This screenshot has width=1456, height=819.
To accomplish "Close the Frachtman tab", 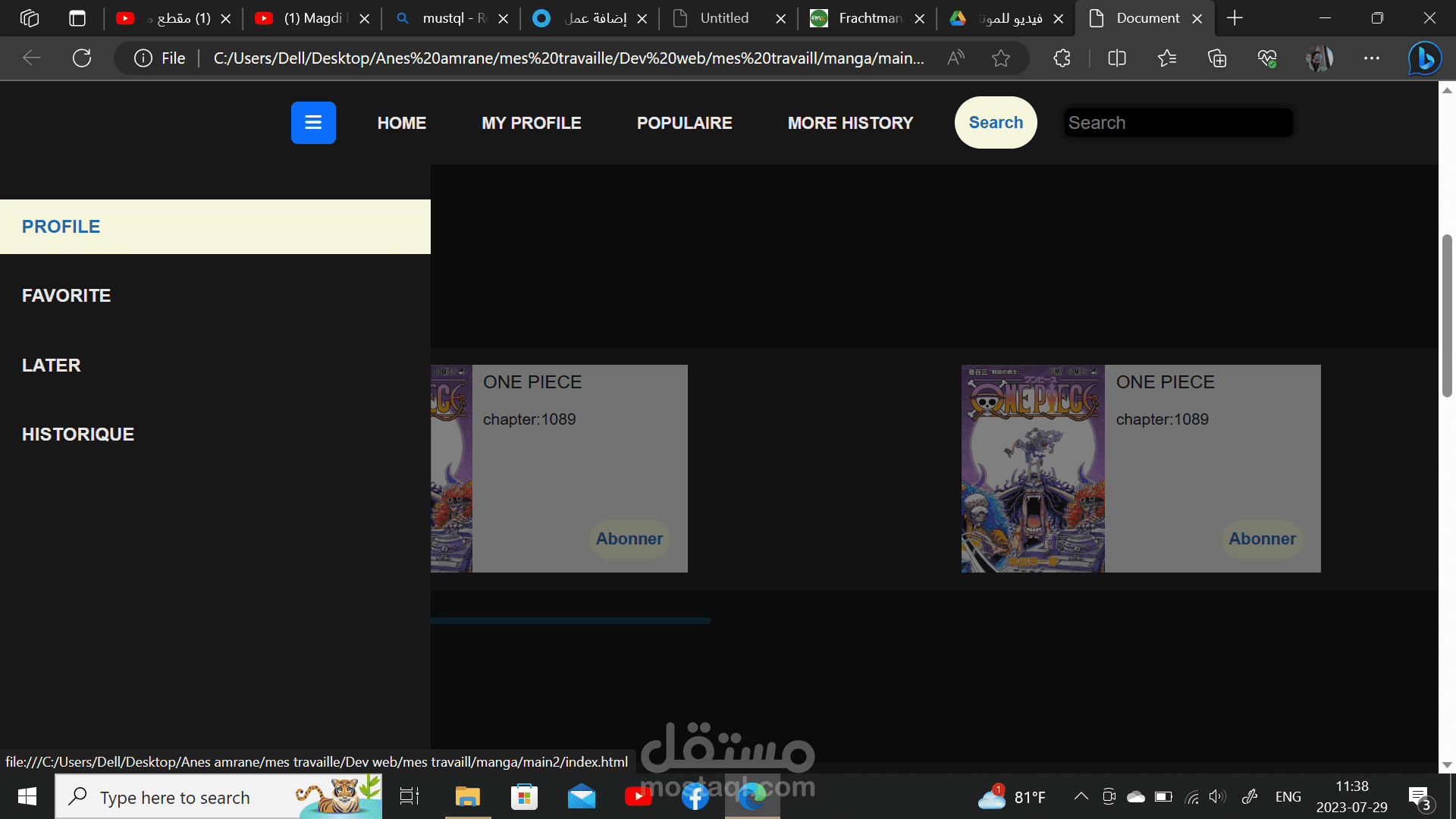I will [920, 18].
